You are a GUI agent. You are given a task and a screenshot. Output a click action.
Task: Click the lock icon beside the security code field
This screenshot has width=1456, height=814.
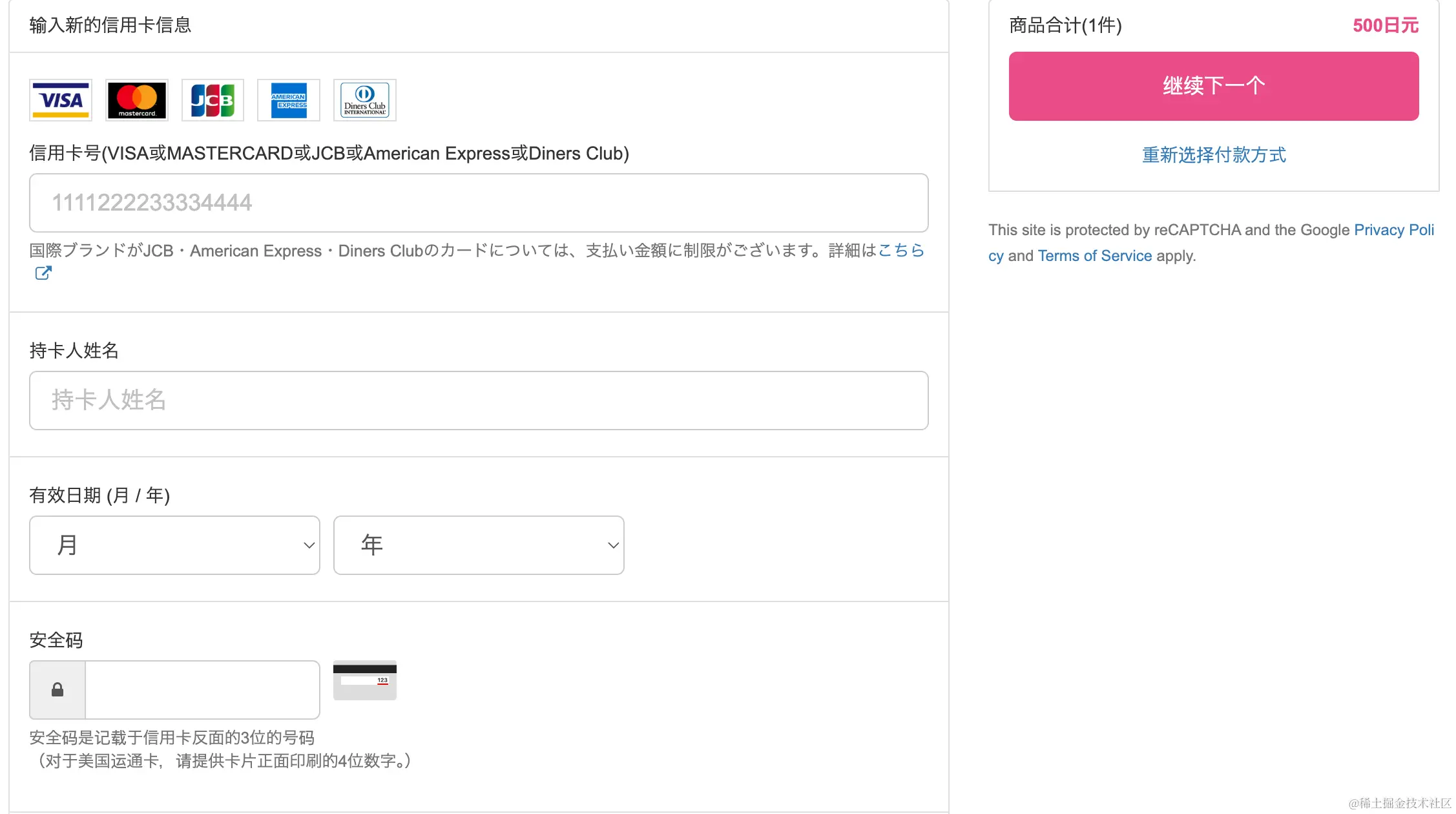pos(57,690)
